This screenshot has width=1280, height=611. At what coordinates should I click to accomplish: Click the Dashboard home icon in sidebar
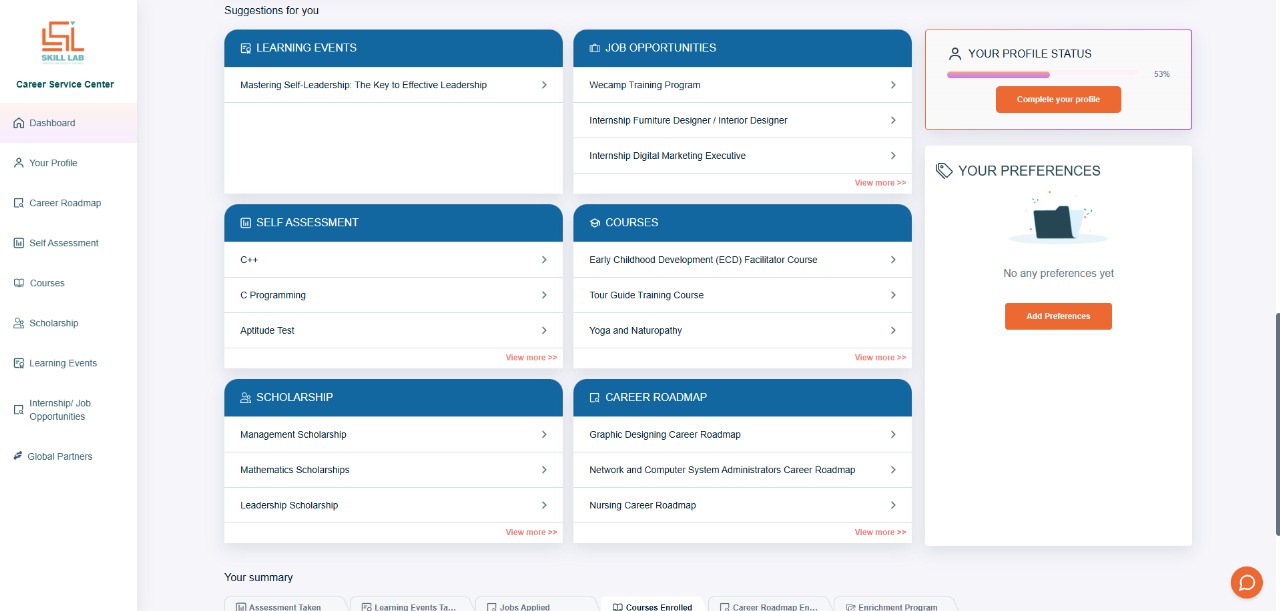(x=18, y=123)
